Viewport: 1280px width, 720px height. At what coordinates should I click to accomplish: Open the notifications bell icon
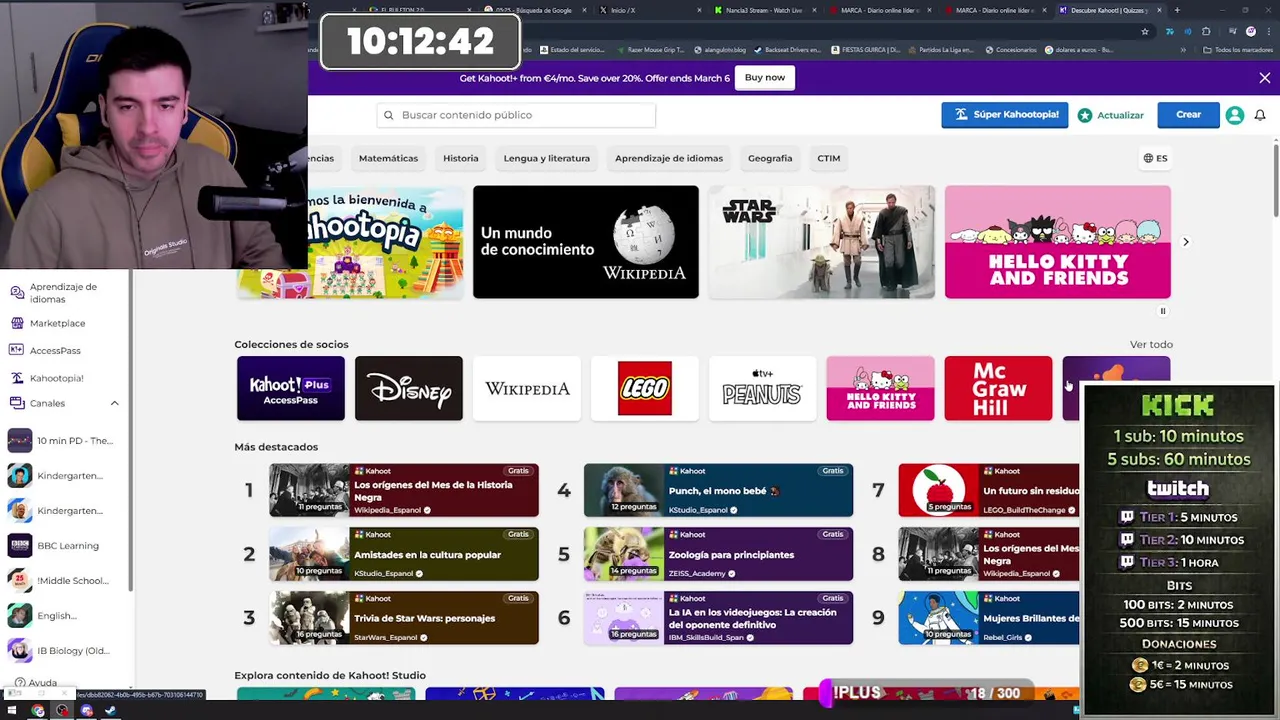point(1260,115)
